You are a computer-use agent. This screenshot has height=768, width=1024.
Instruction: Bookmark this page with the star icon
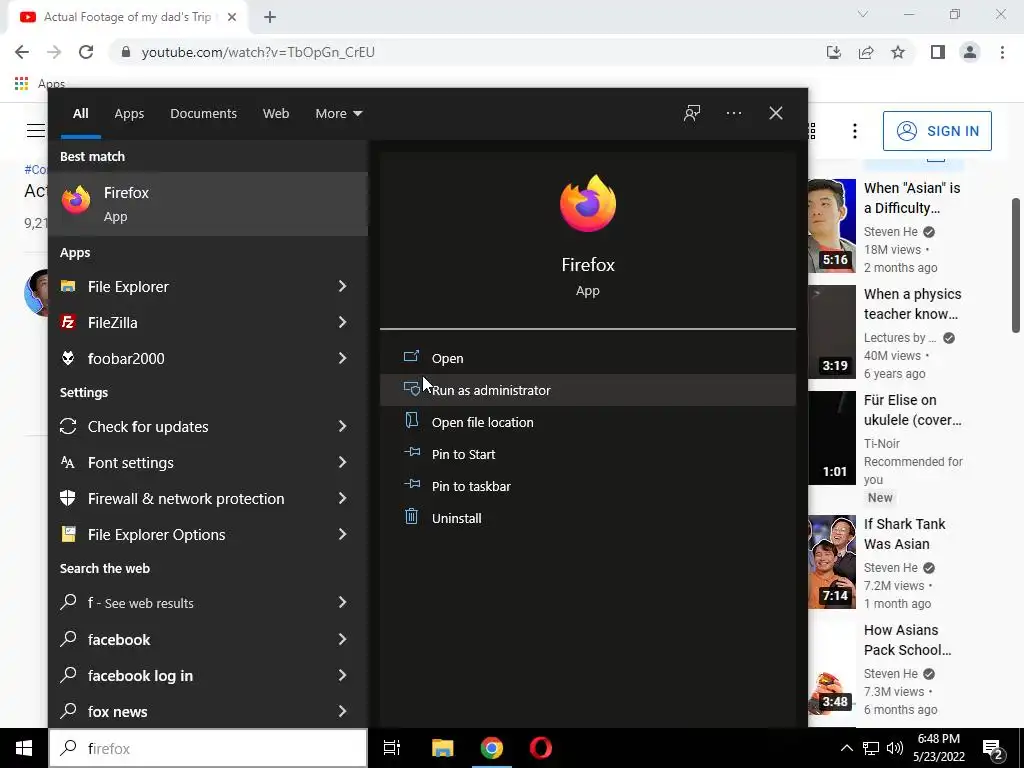(898, 52)
